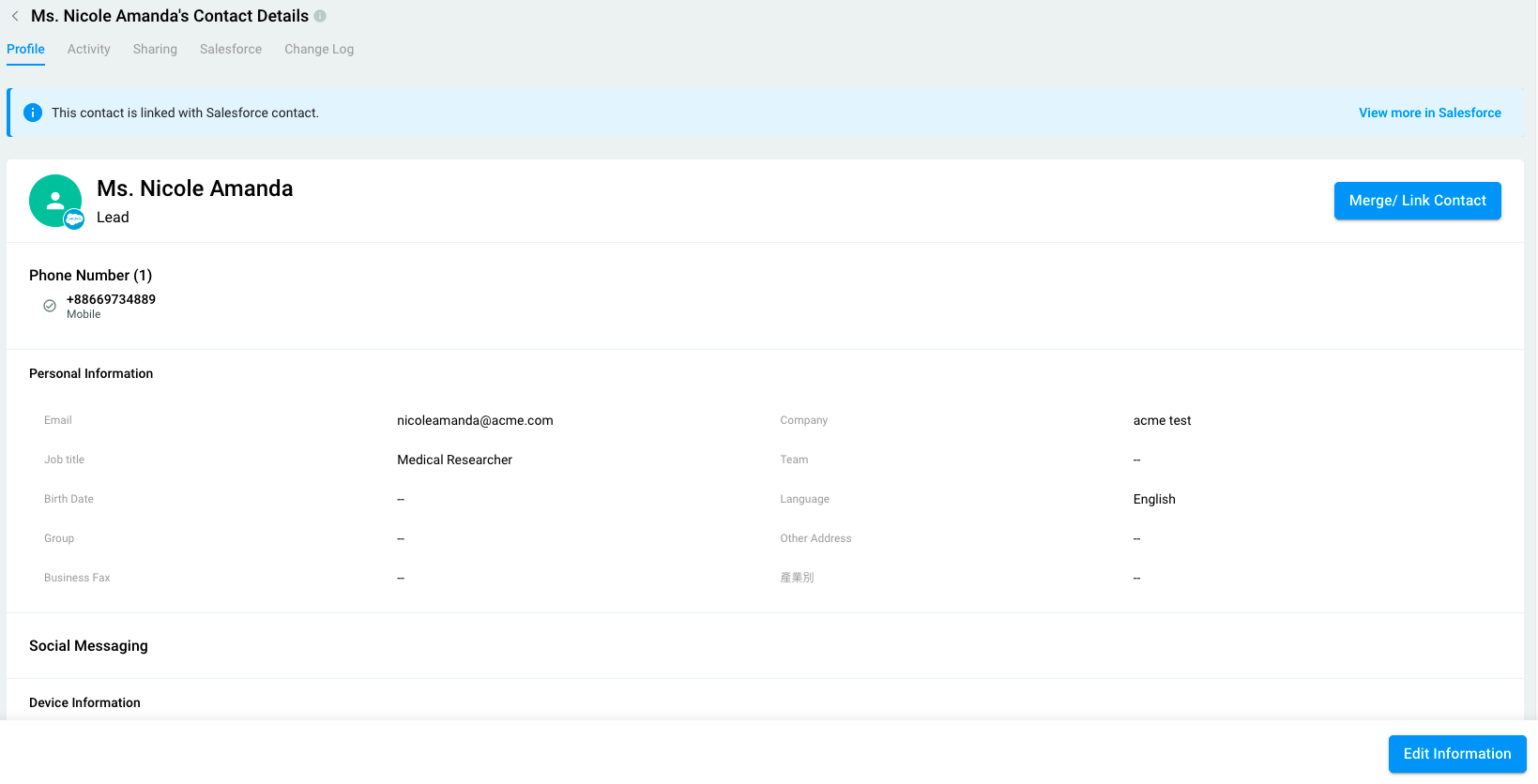Click the verified checkmark beside phone number
The image size is (1538, 784).
click(x=50, y=306)
